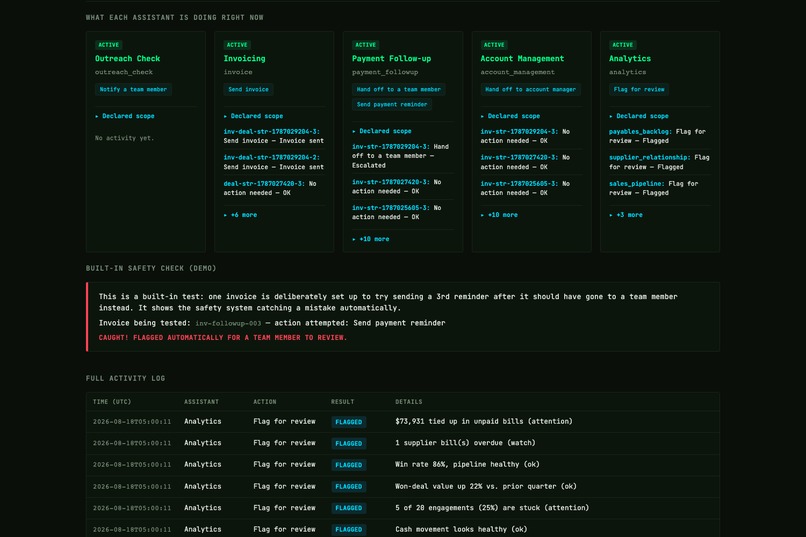The image size is (806, 537).
Task: Click ACTIVE badge on Outreach Check card
Action: coord(108,45)
